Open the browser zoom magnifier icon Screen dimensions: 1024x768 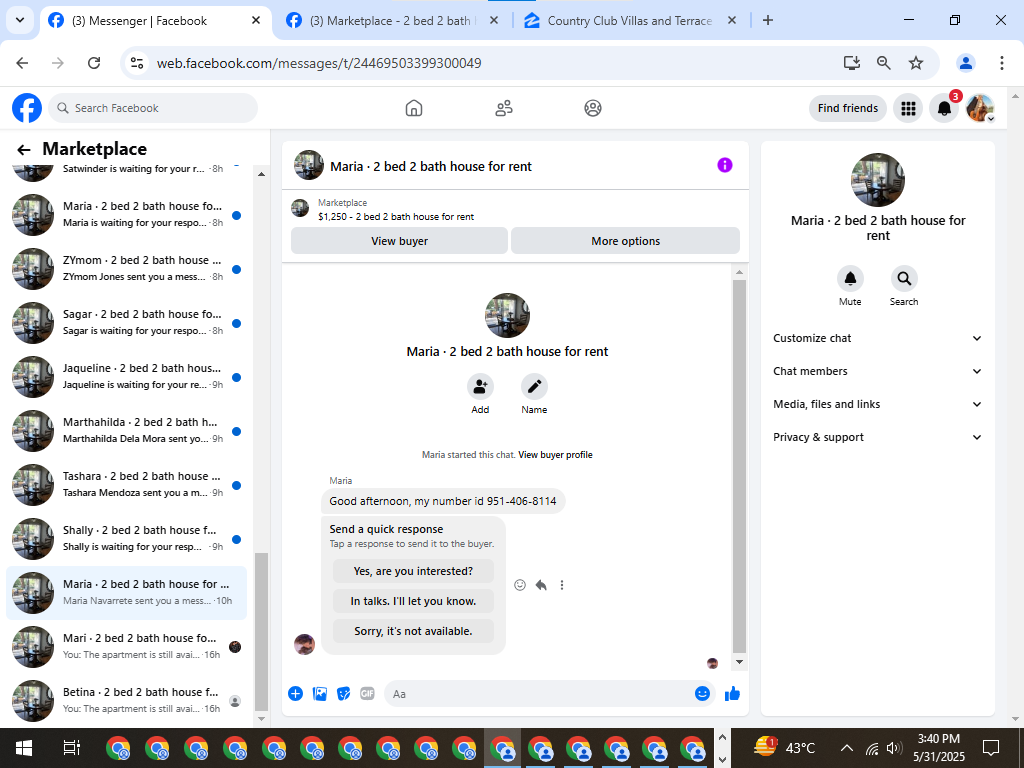(x=884, y=63)
